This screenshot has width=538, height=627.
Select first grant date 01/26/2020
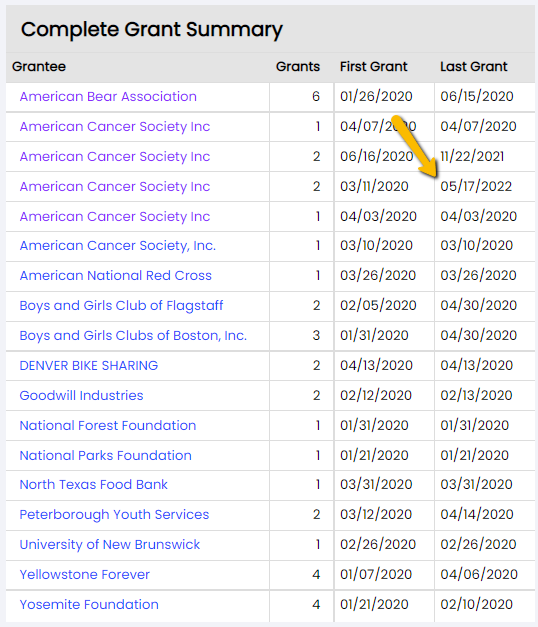tap(376, 96)
